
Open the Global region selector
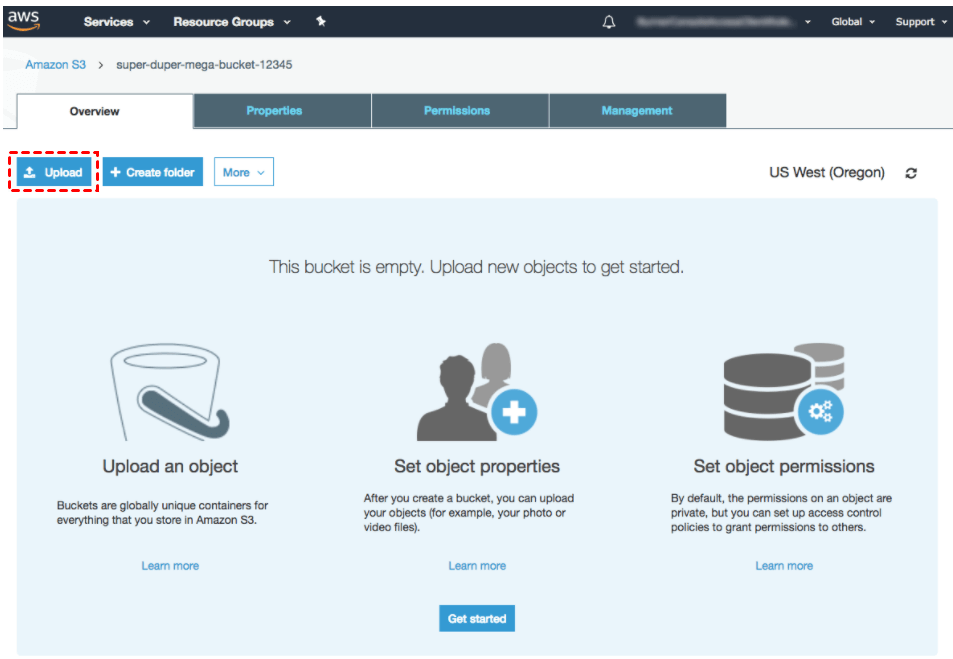coord(853,21)
